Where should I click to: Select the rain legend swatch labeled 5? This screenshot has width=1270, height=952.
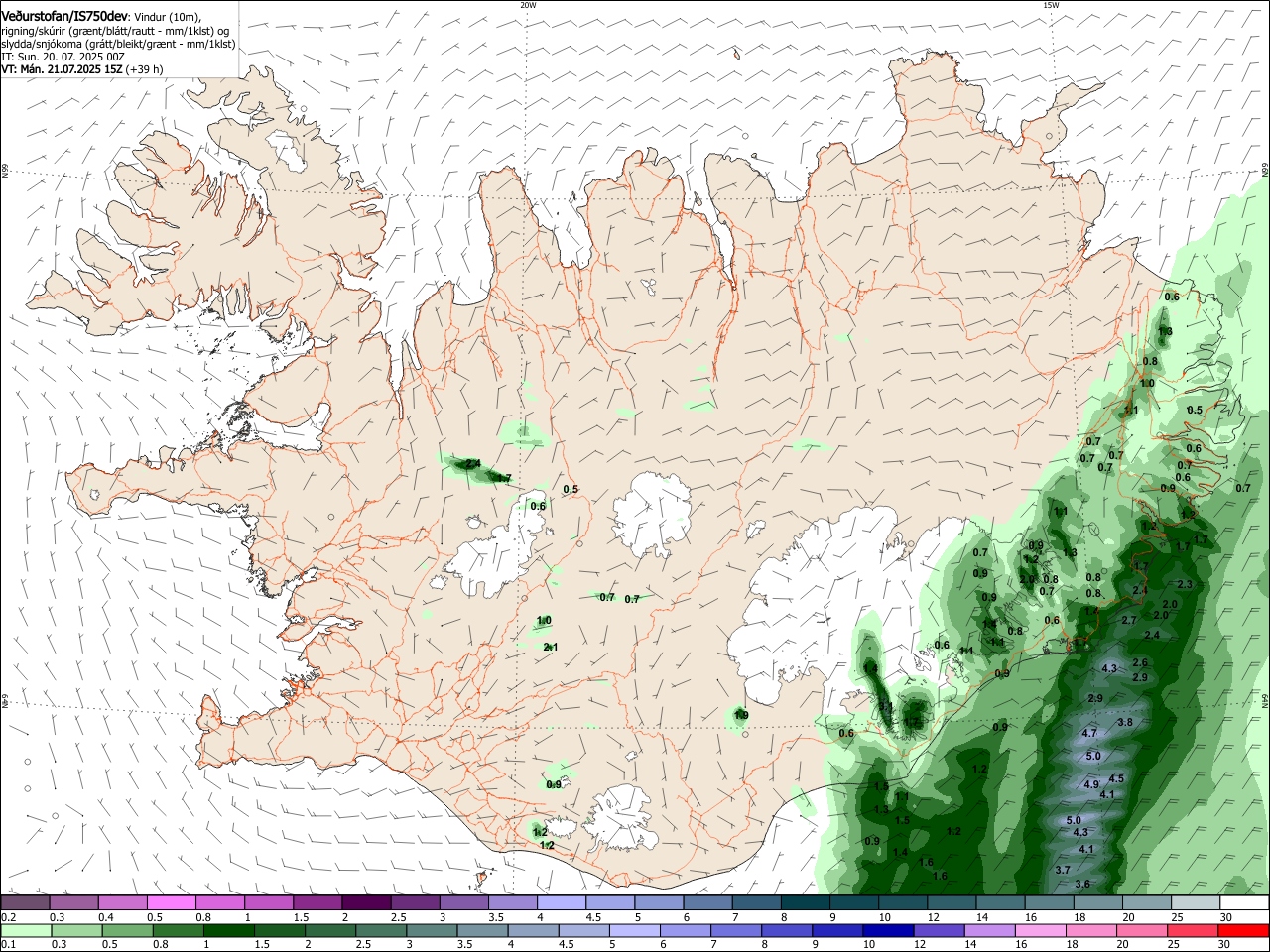pyautogui.click(x=635, y=930)
